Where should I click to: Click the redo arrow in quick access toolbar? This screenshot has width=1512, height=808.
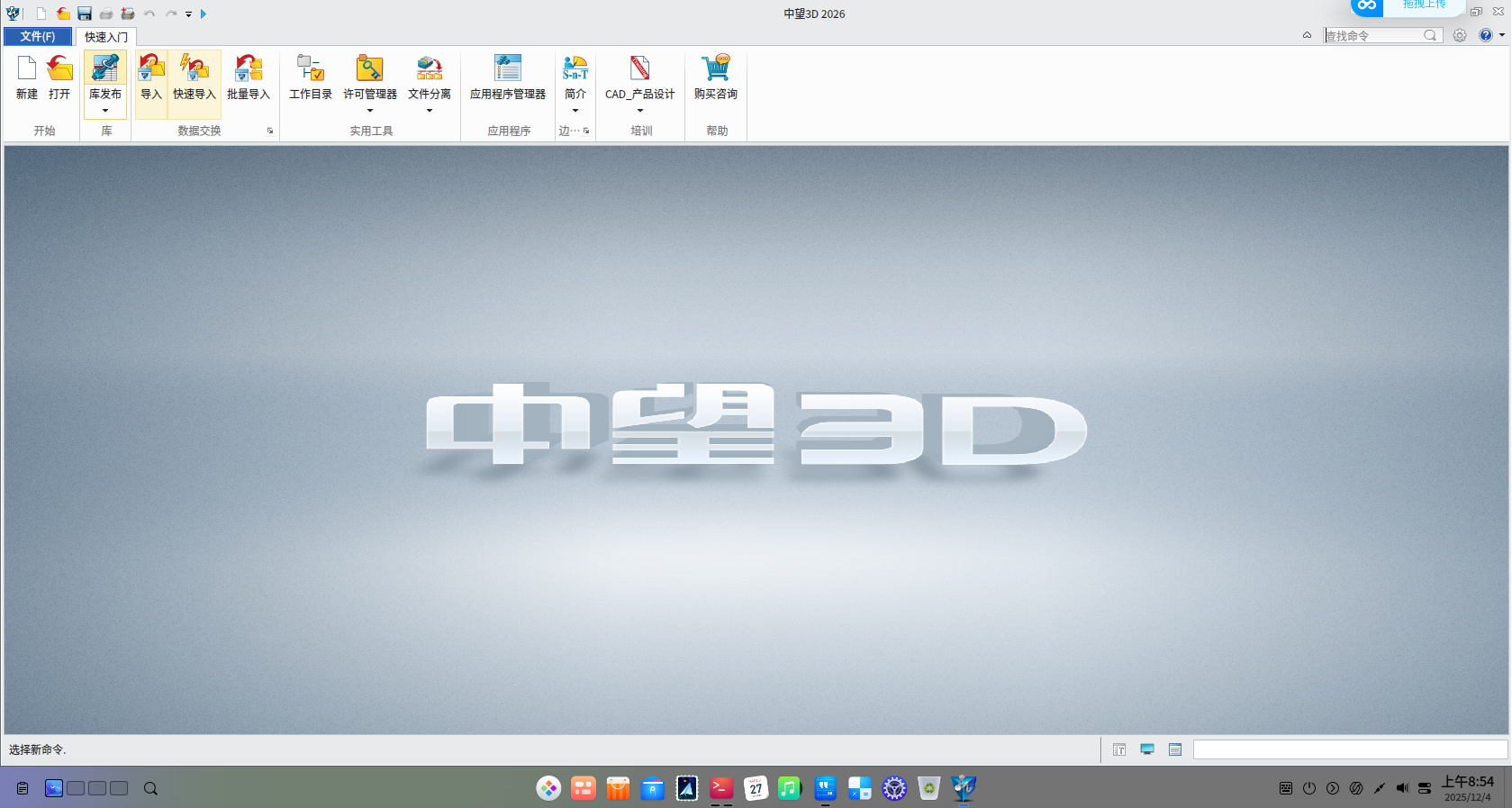[x=171, y=14]
